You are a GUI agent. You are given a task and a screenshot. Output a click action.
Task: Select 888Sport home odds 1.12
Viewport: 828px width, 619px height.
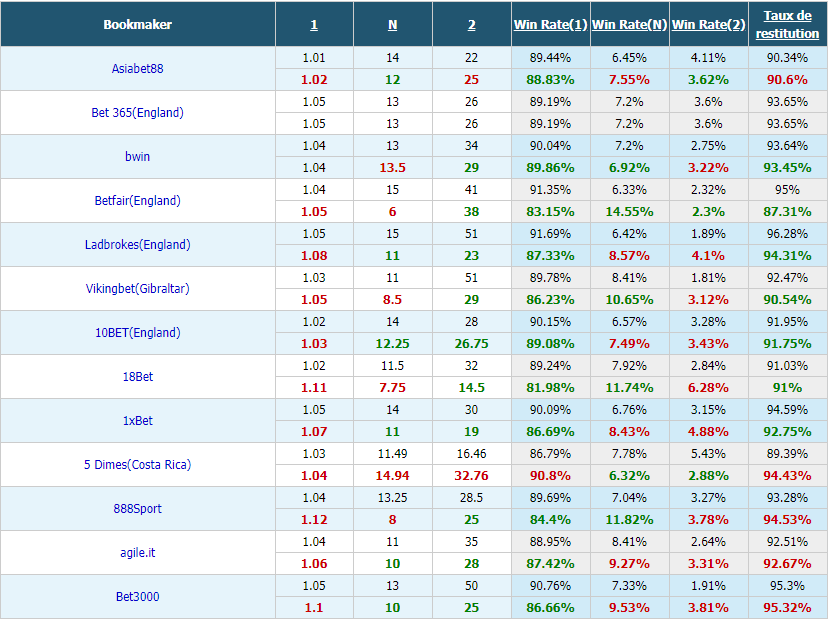point(314,520)
